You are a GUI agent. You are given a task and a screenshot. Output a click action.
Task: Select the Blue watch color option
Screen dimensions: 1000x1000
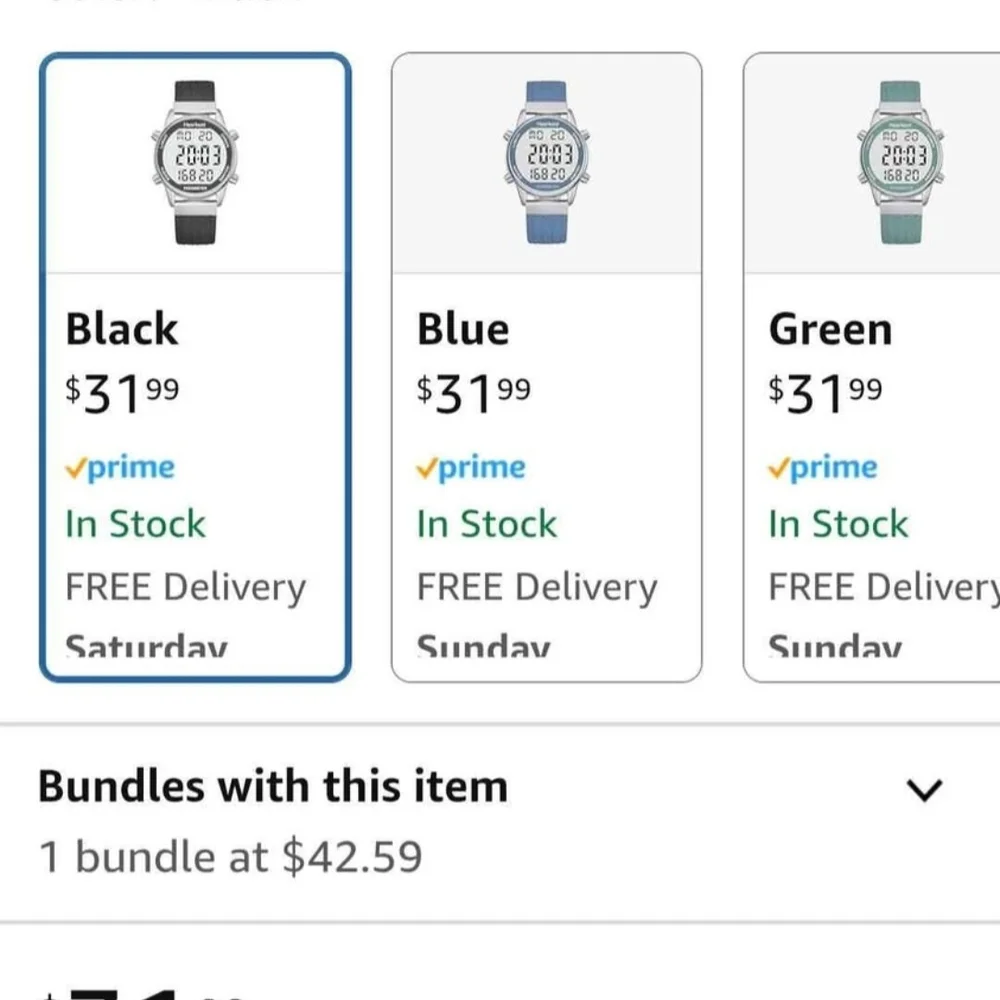tap(546, 366)
